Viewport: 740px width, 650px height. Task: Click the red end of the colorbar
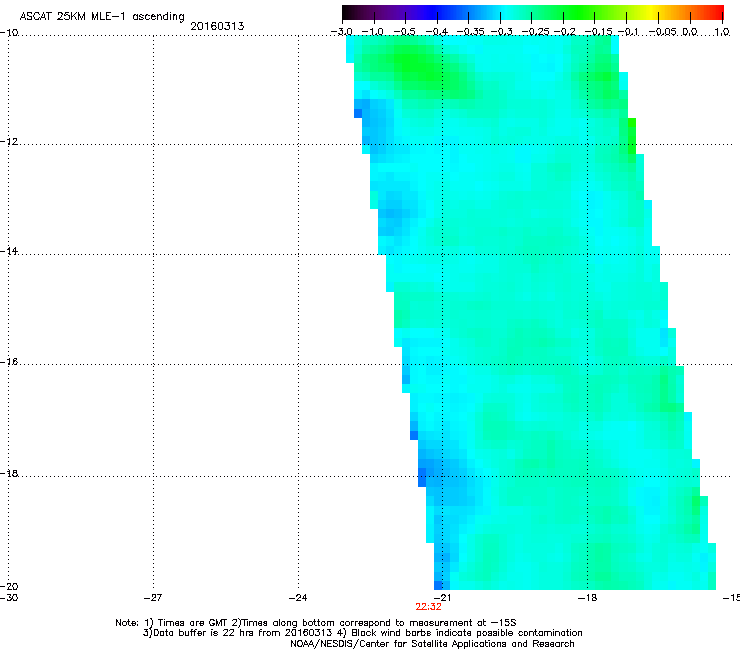(x=715, y=13)
